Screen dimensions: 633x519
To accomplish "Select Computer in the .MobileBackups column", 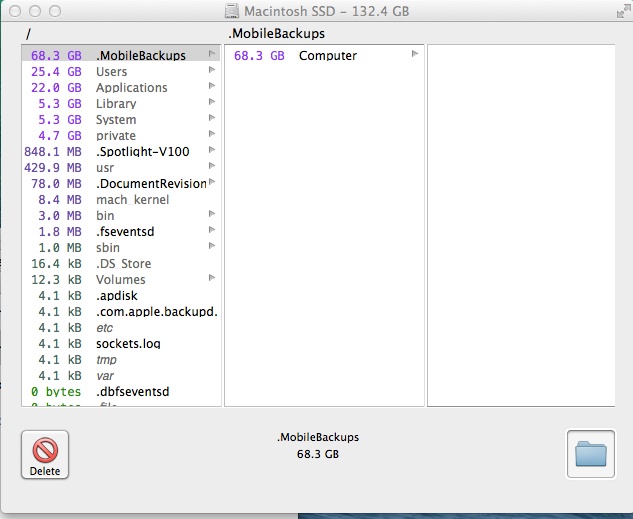I will pos(324,55).
